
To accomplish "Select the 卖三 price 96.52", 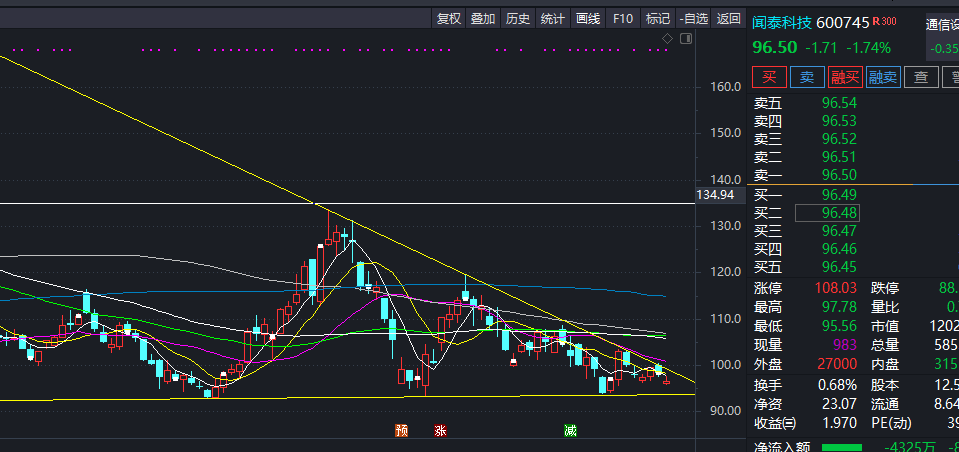I will click(x=839, y=139).
